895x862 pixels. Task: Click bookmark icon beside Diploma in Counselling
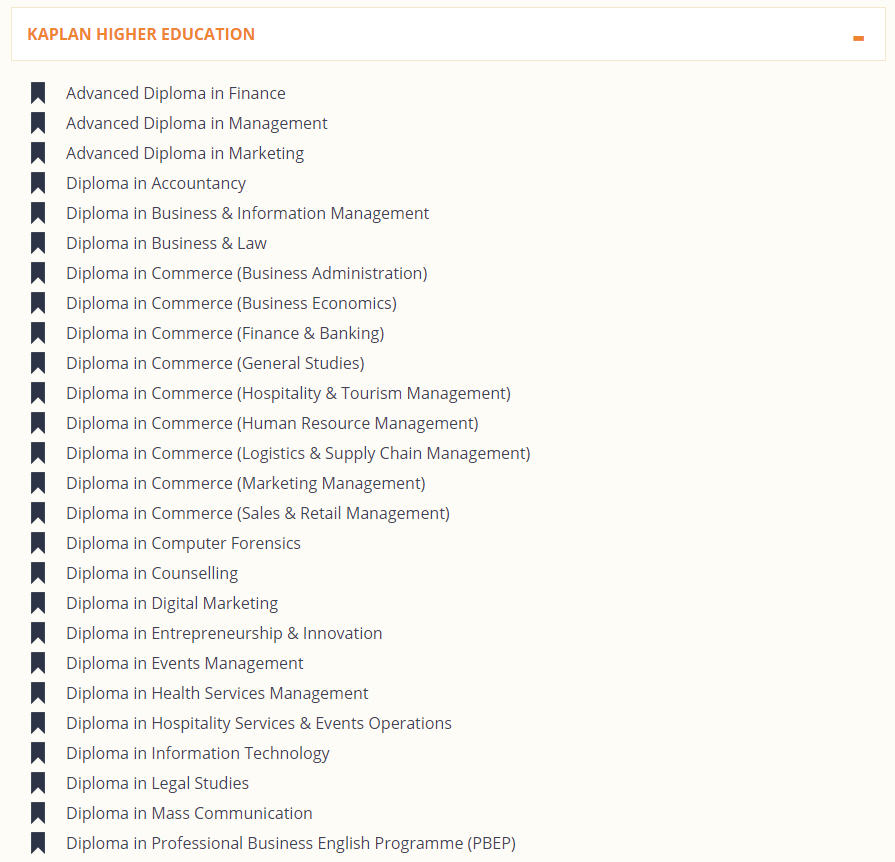pos(38,573)
